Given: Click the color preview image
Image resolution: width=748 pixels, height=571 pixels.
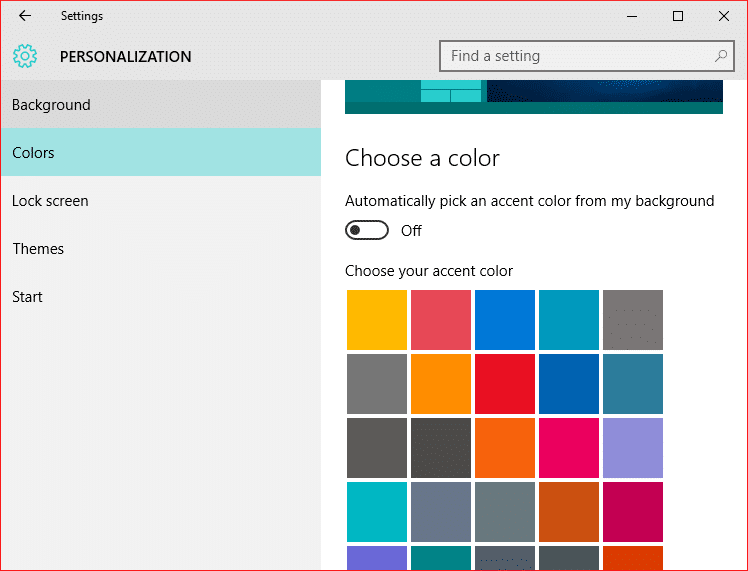Looking at the screenshot, I should (534, 97).
